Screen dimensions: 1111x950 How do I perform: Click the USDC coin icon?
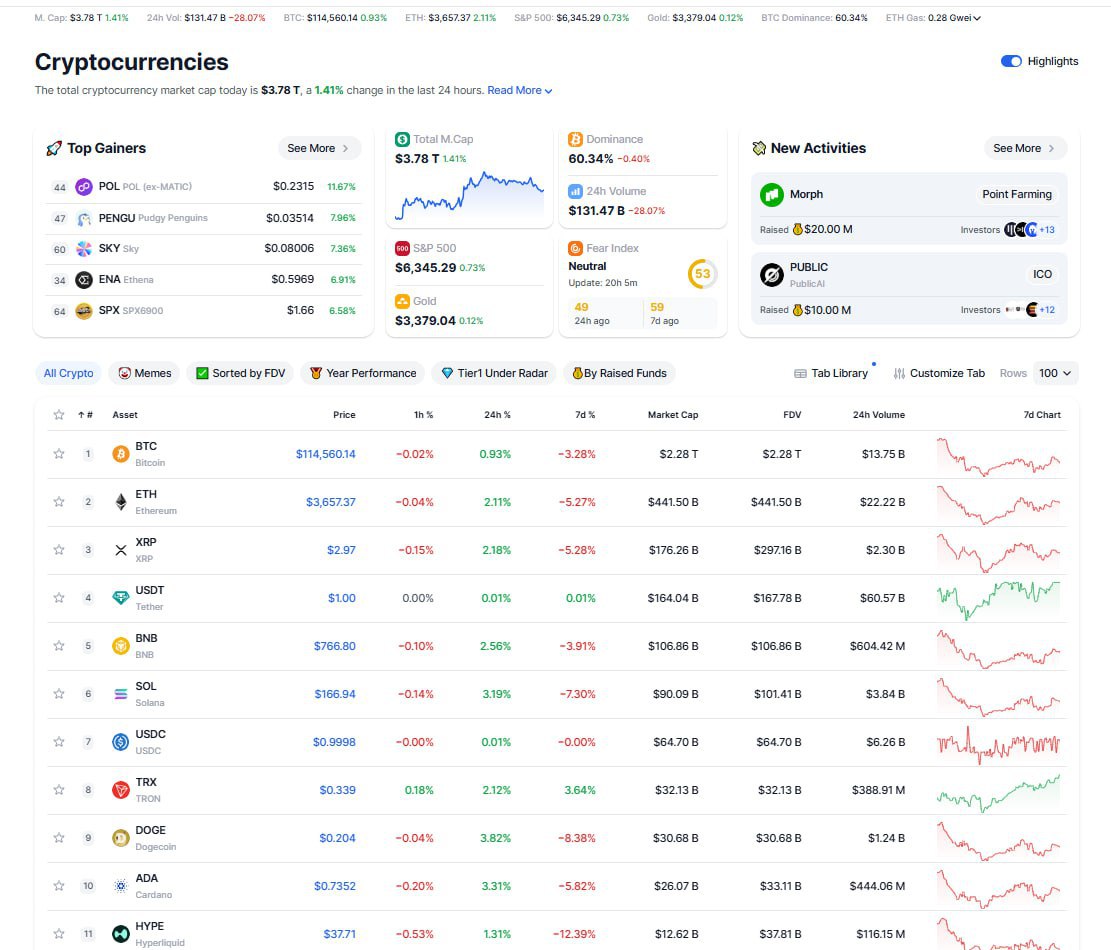coord(120,742)
